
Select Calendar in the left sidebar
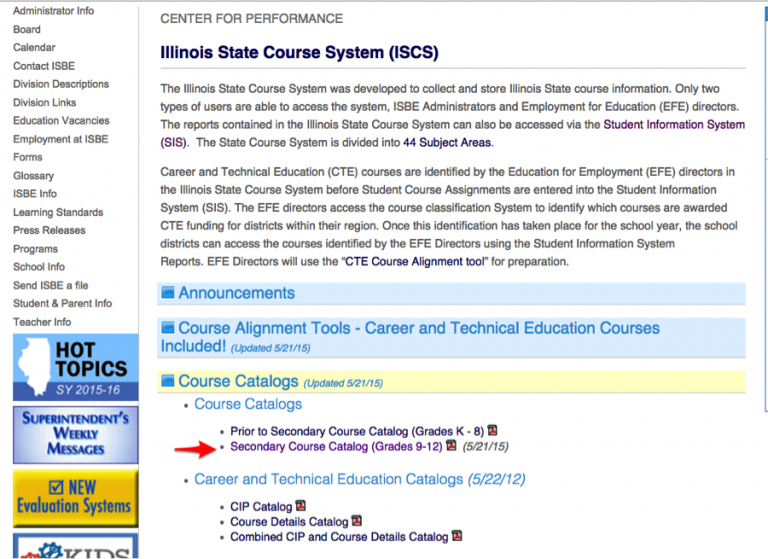tap(34, 48)
